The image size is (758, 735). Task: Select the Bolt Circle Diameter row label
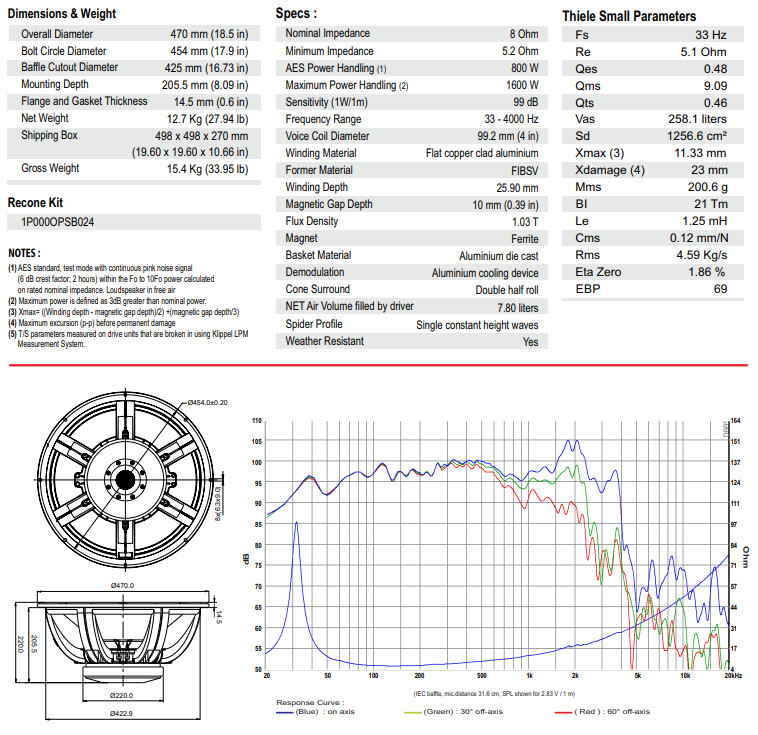coord(63,51)
